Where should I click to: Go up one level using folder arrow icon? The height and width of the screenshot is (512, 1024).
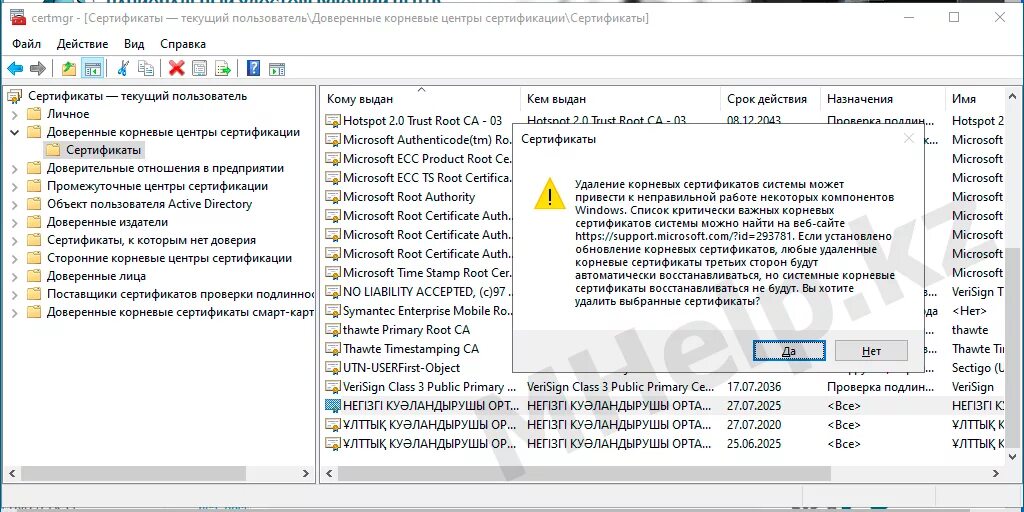click(x=69, y=68)
